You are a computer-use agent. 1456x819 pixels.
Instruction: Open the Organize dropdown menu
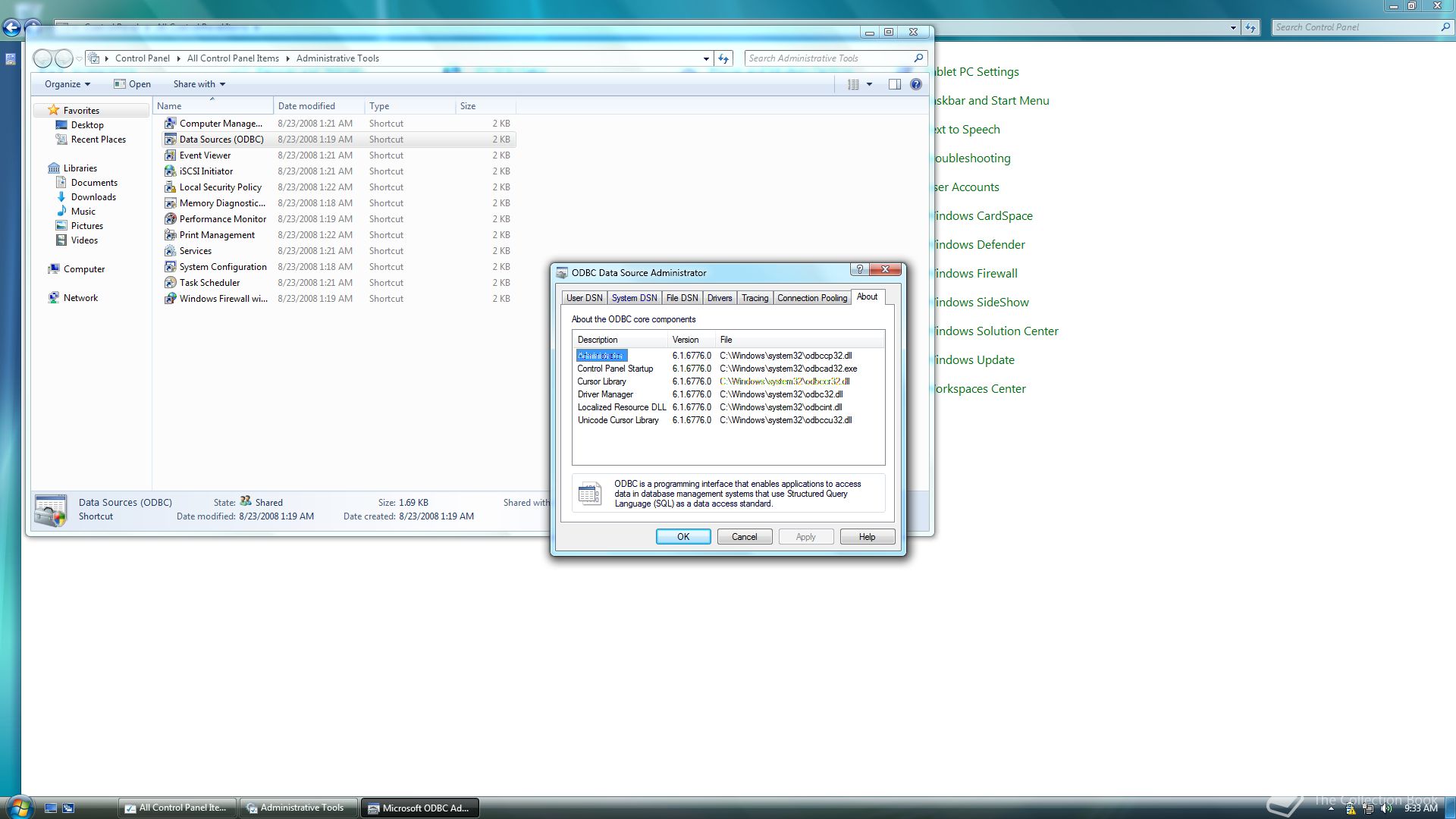tap(67, 84)
